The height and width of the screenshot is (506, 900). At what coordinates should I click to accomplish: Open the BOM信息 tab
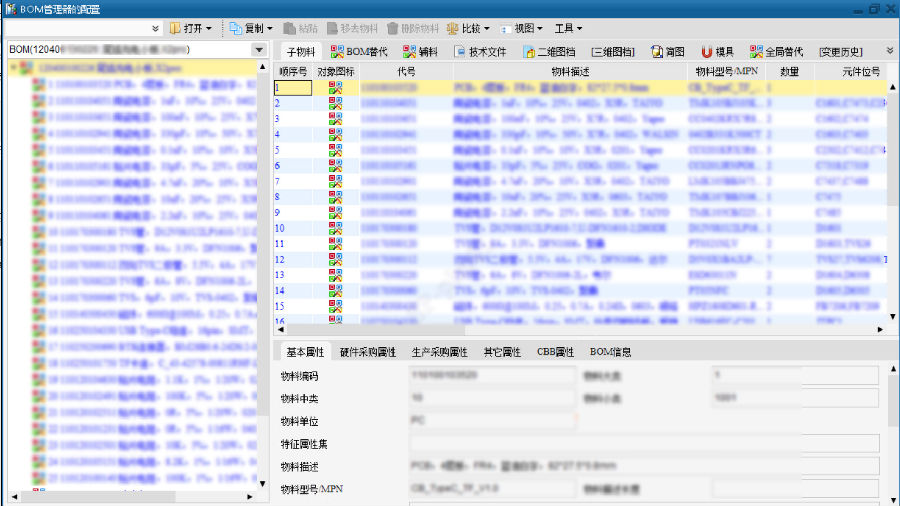tap(610, 352)
